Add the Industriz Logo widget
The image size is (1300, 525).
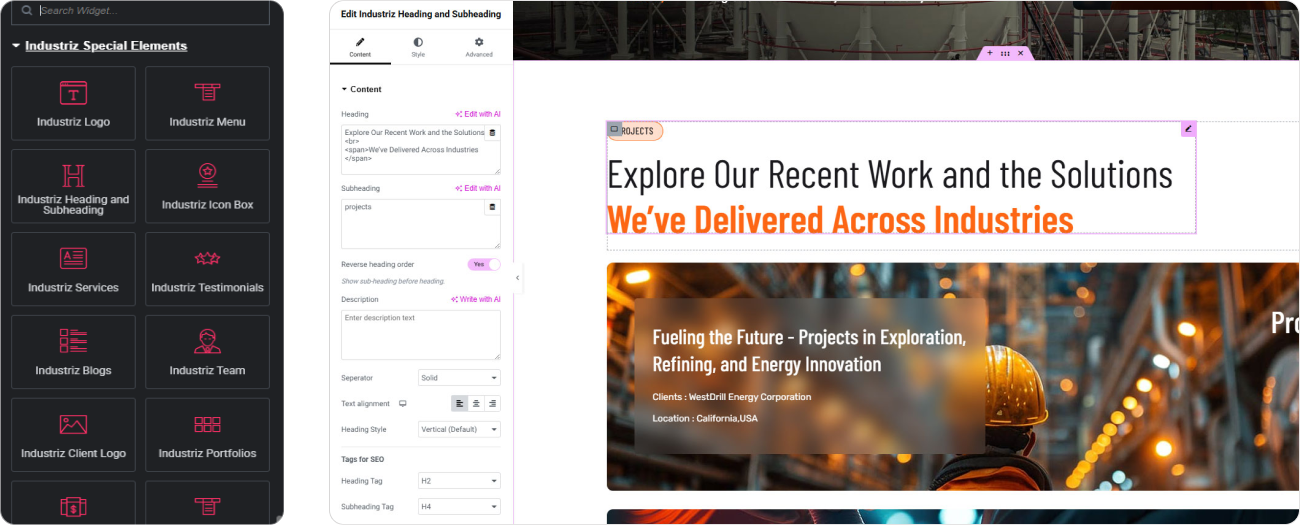pos(73,104)
